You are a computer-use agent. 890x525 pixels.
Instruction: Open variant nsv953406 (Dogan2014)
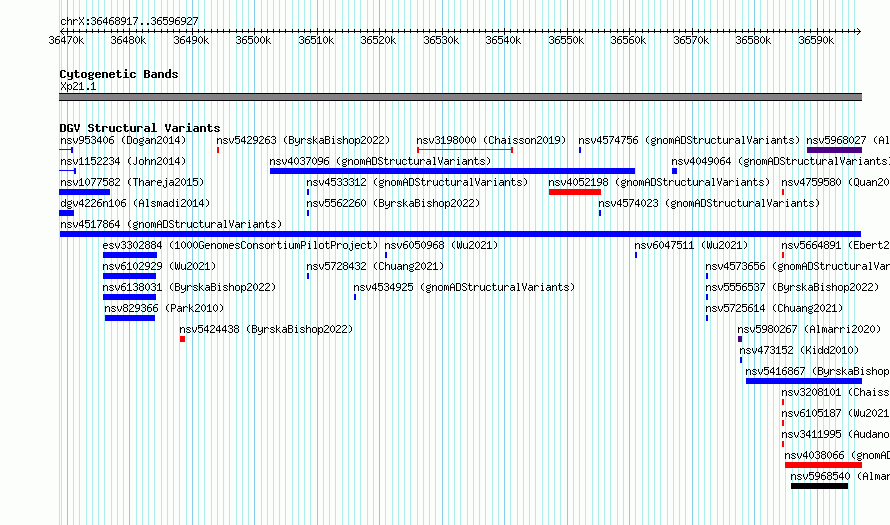click(x=123, y=140)
